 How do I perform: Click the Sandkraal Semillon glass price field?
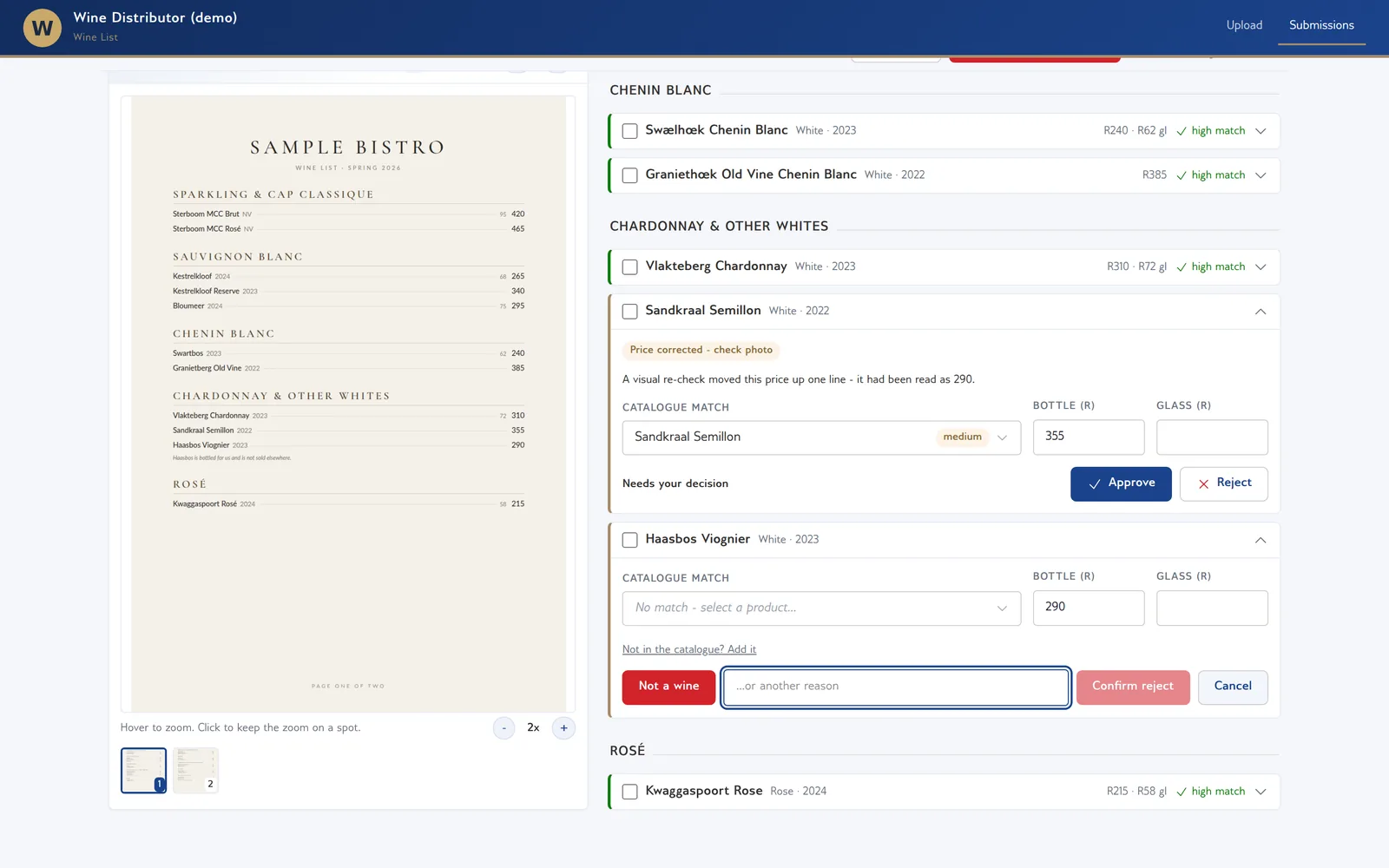(x=1212, y=437)
